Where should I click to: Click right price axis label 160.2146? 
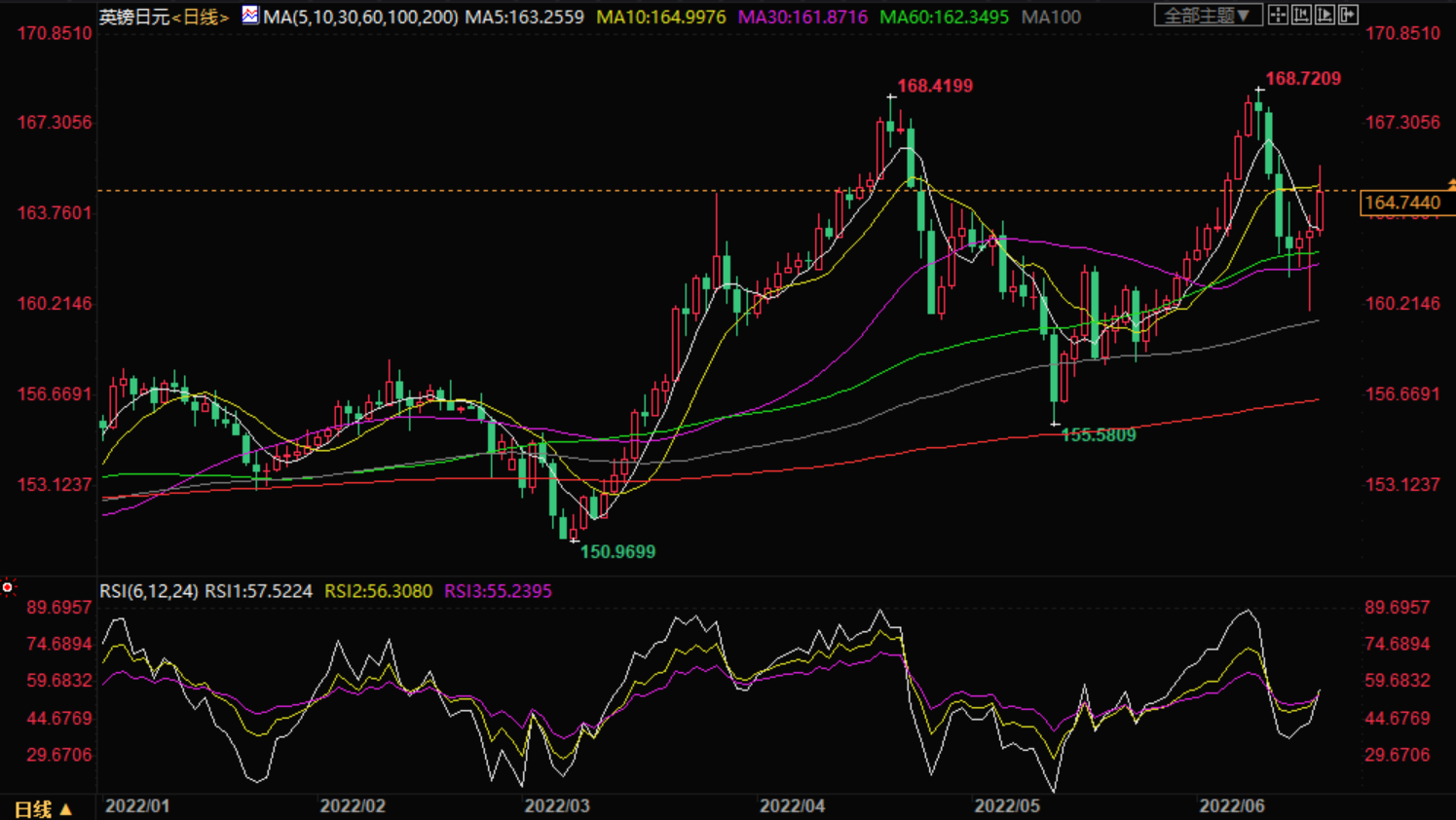(1402, 303)
